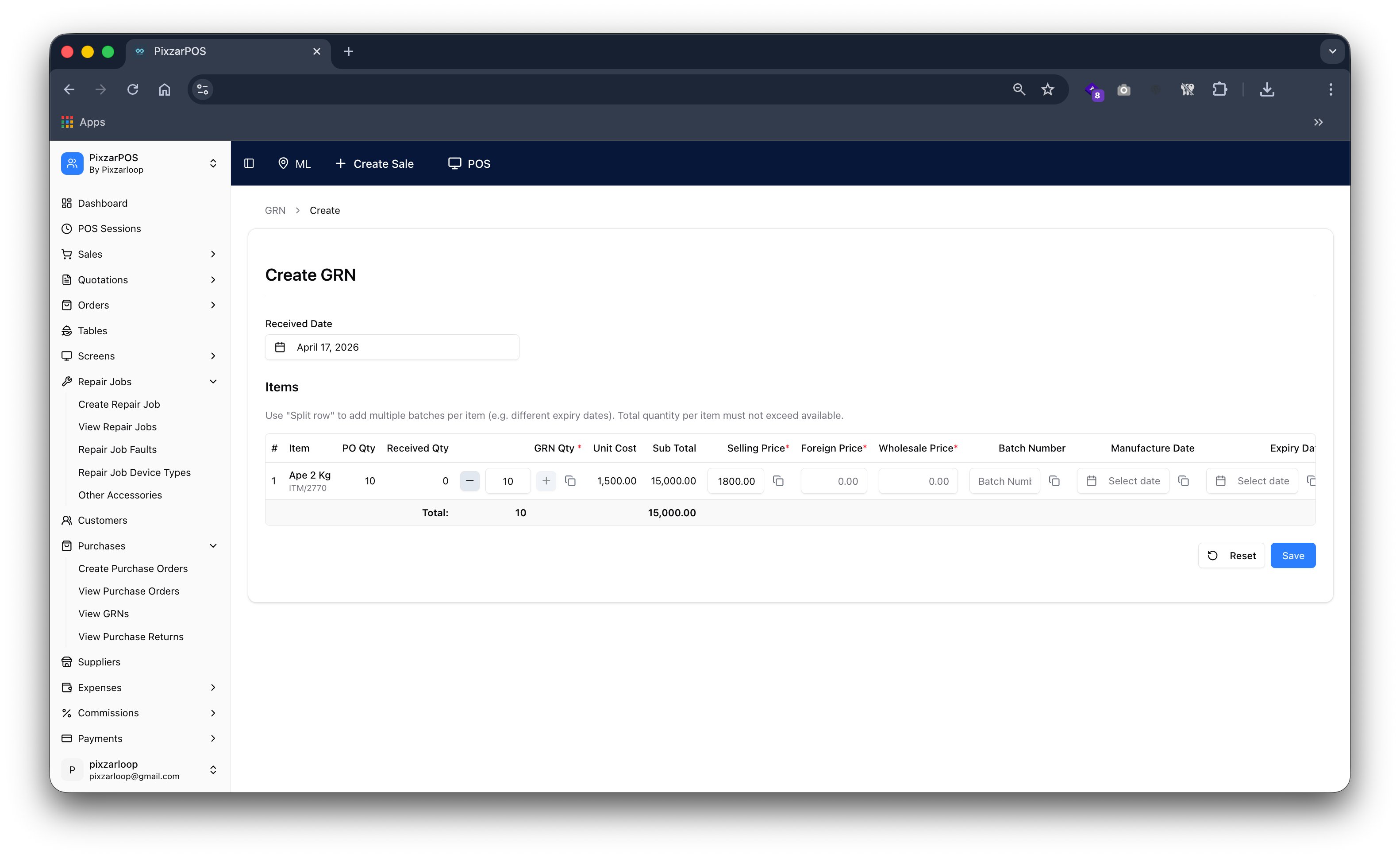Open Create Repair Job from the sidebar

click(119, 404)
